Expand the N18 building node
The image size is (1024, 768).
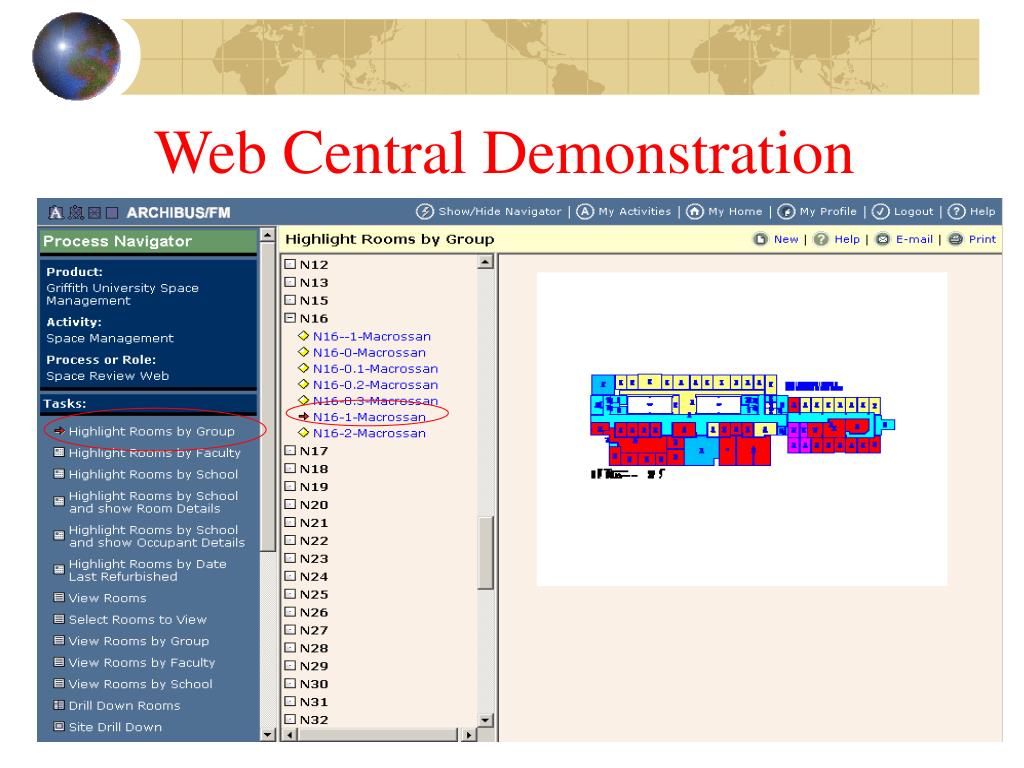click(291, 468)
